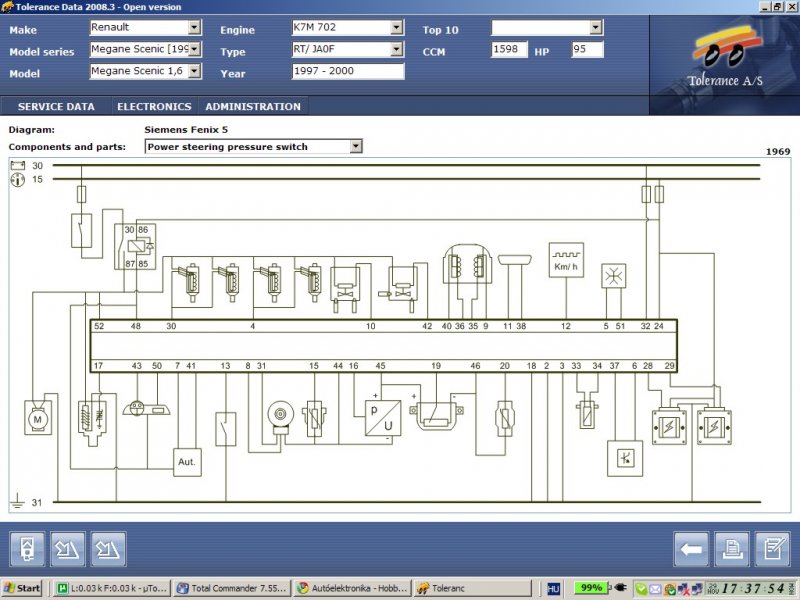The height and width of the screenshot is (600, 800).
Task: Select the first canister valve symbol on pin 10
Action: [x=345, y=290]
